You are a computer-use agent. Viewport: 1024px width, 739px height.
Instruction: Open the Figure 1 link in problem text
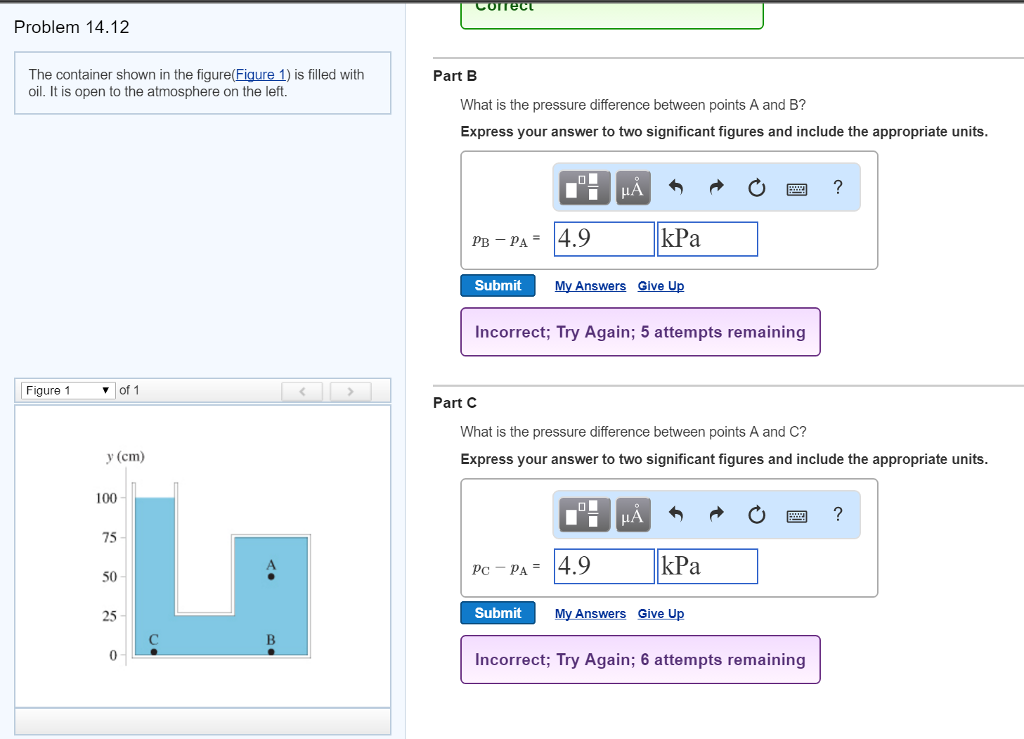coord(261,74)
